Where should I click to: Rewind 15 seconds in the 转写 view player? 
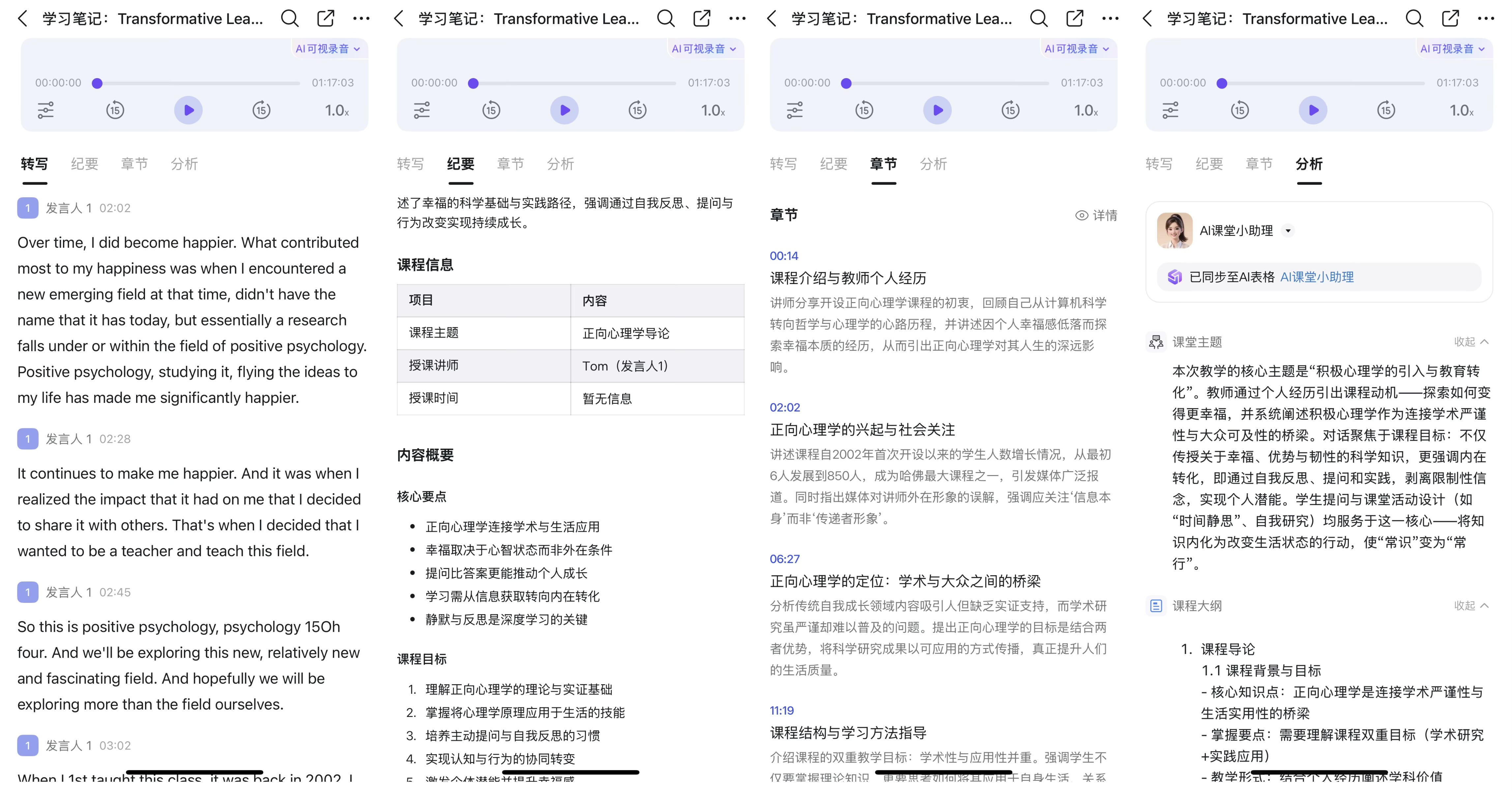(x=115, y=110)
